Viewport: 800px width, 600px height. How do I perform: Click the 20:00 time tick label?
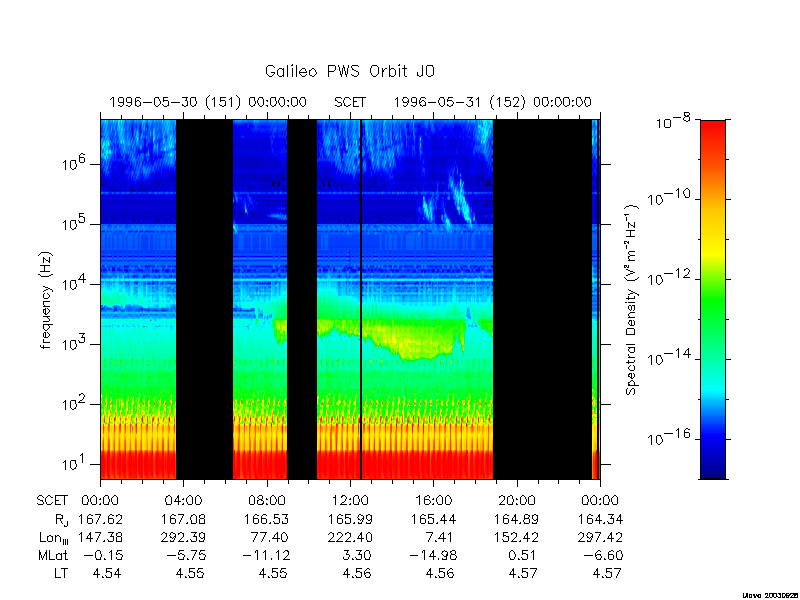click(516, 501)
